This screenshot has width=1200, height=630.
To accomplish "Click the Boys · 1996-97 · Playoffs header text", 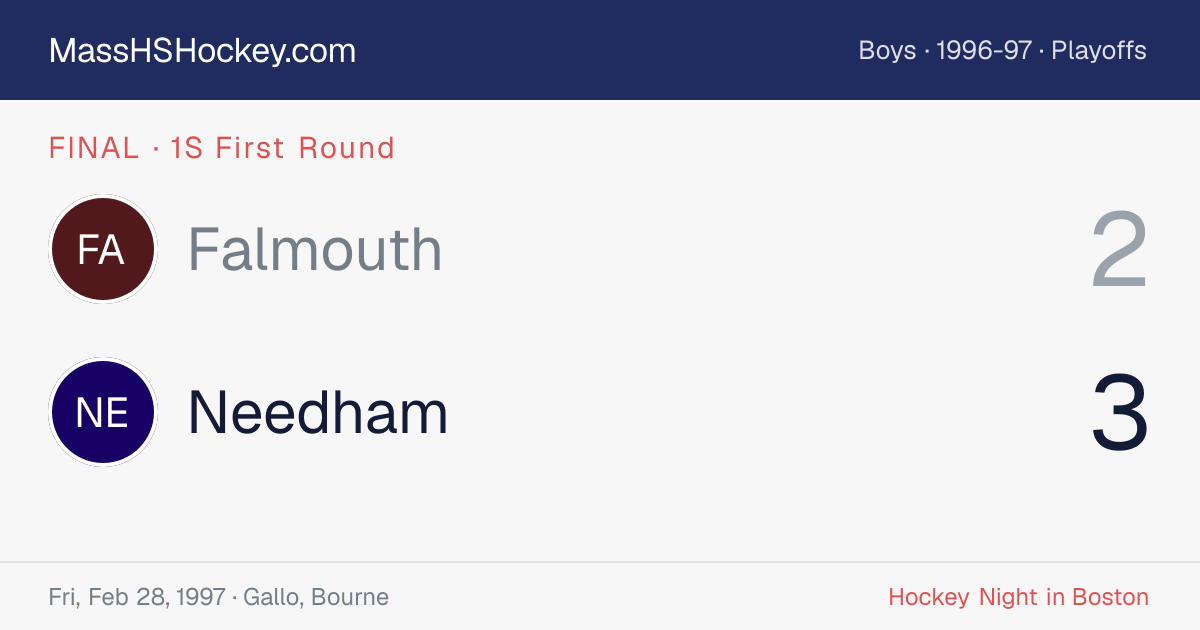I will click(x=1002, y=51).
